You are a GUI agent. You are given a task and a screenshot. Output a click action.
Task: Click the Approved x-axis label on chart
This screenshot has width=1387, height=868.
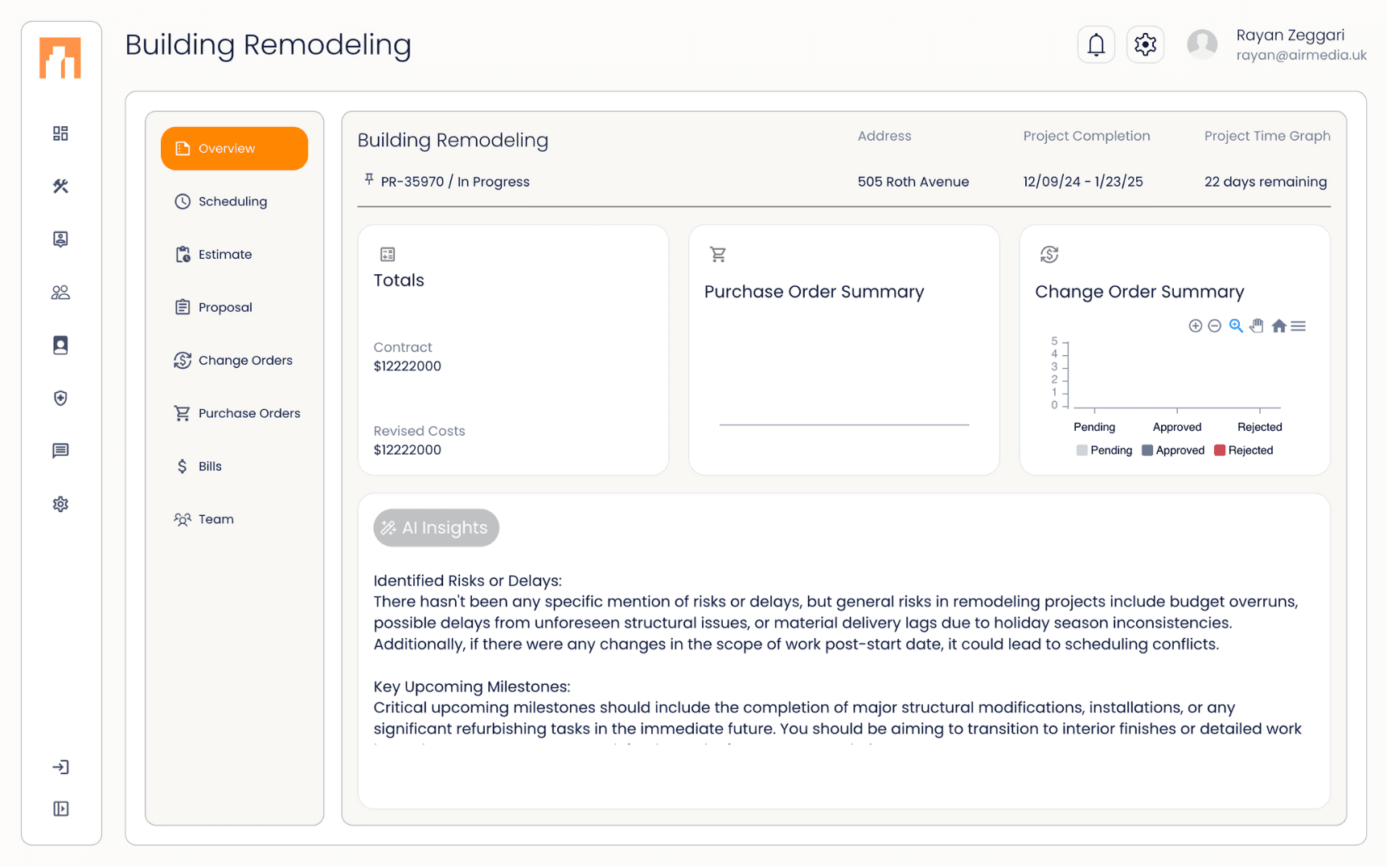[1177, 428]
